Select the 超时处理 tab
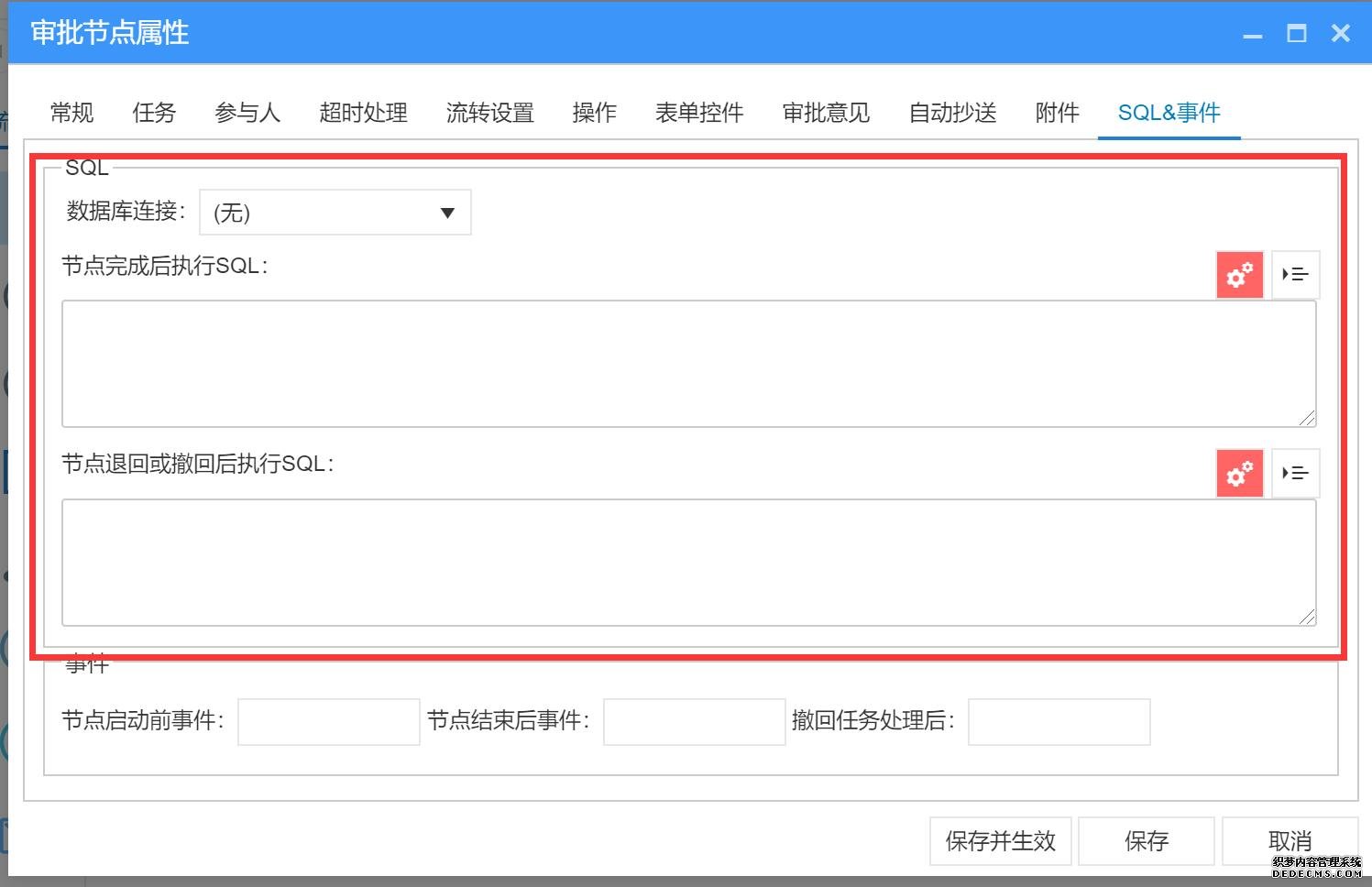 pos(363,113)
